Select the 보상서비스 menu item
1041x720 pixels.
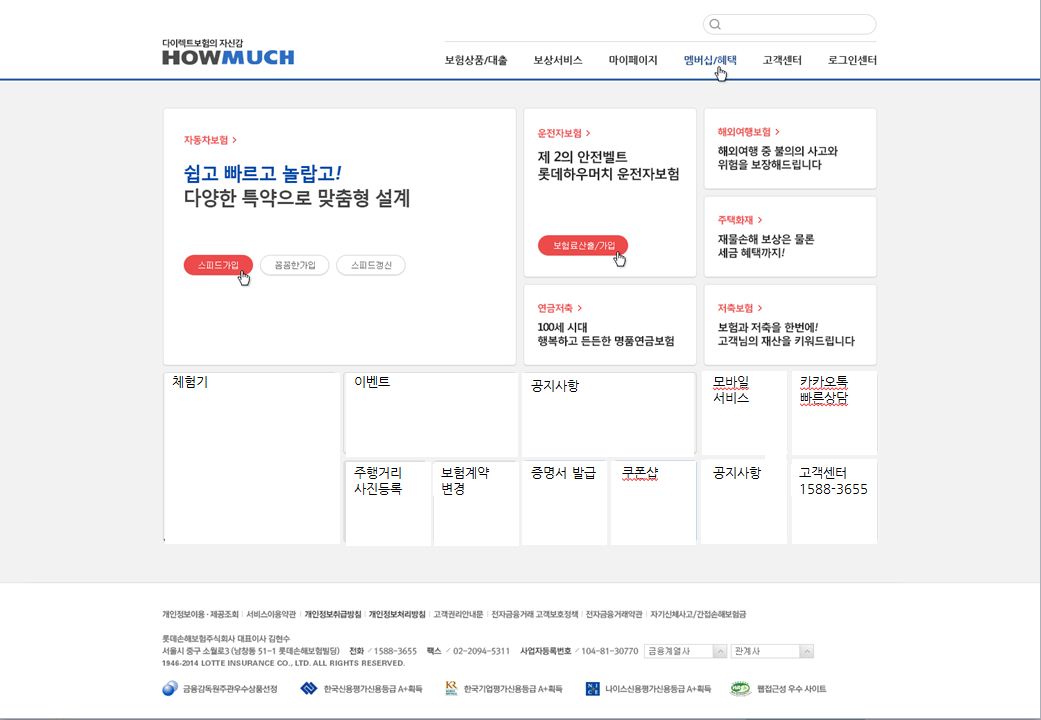pyautogui.click(x=558, y=60)
